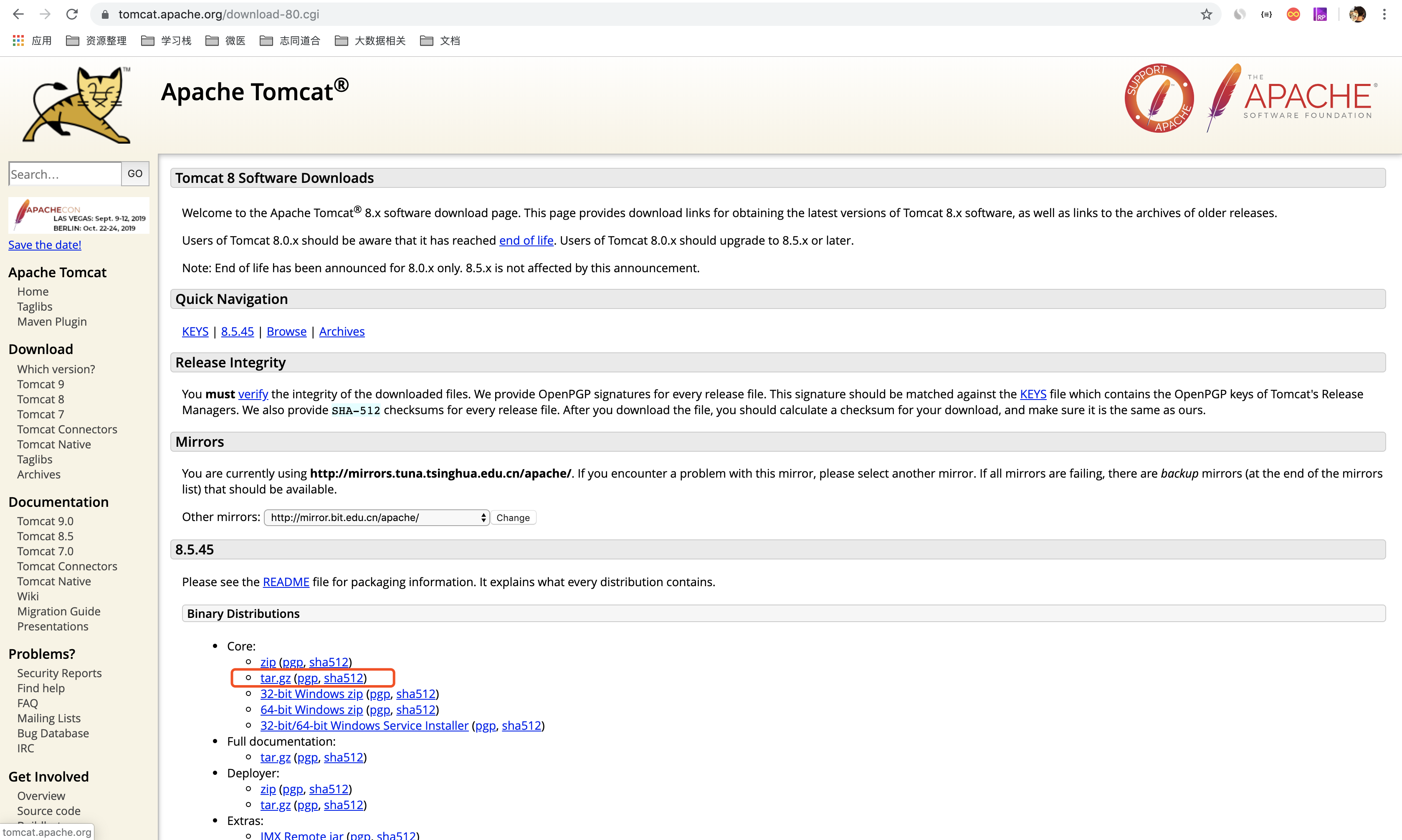Open the KEYS link in Quick Navigation
Image resolution: width=1402 pixels, height=840 pixels.
click(x=195, y=331)
